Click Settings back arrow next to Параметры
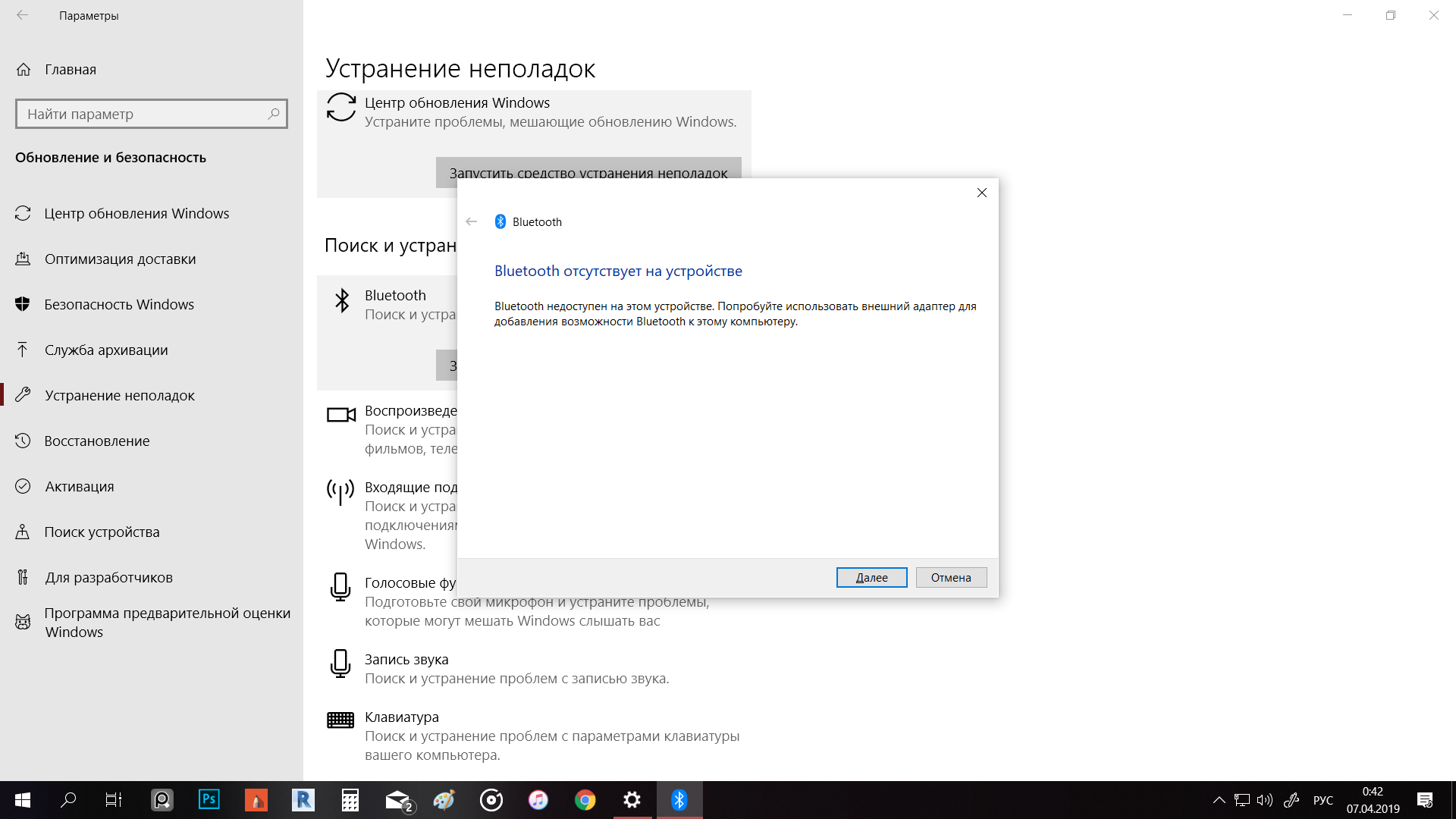 coord(23,15)
